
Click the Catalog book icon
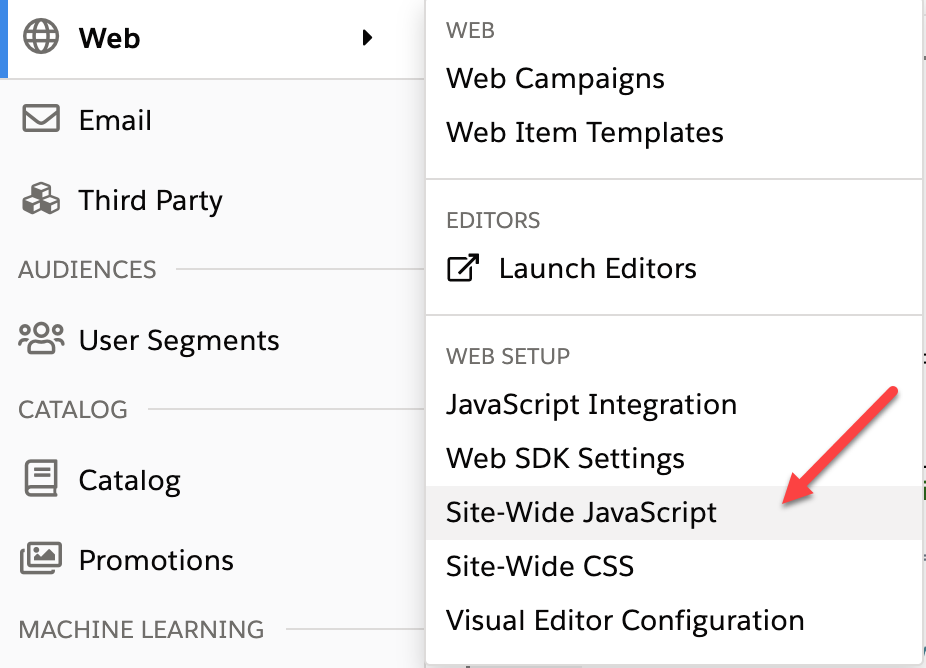point(41,478)
